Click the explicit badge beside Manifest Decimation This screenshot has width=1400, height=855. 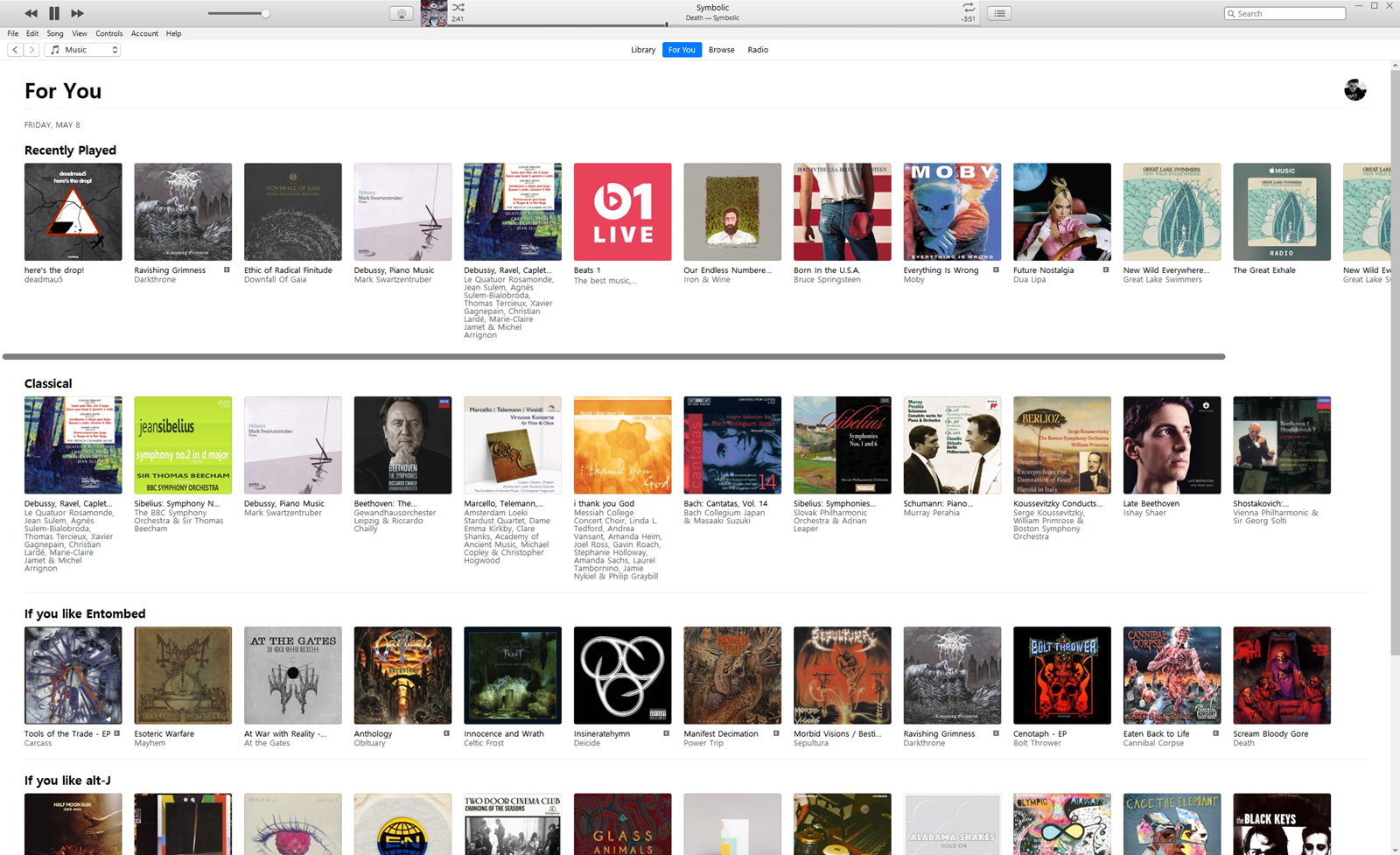pos(776,733)
